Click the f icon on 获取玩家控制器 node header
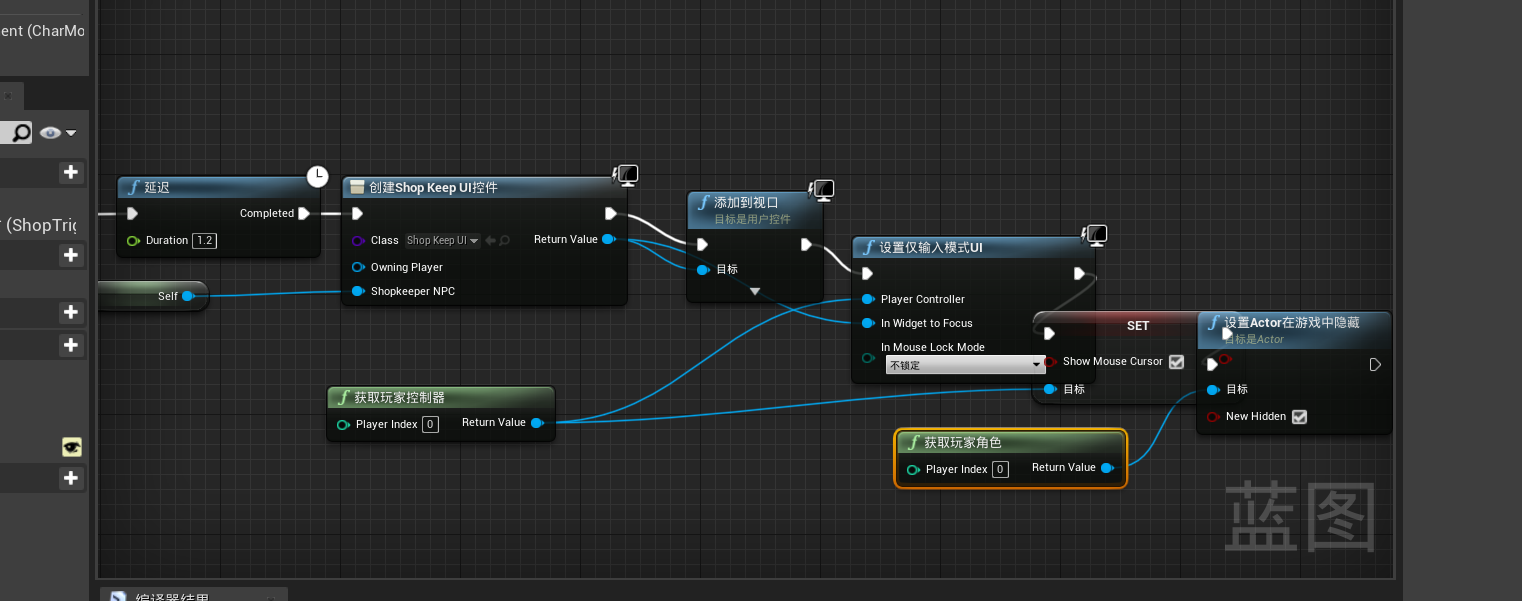The image size is (1522, 601). click(x=343, y=396)
